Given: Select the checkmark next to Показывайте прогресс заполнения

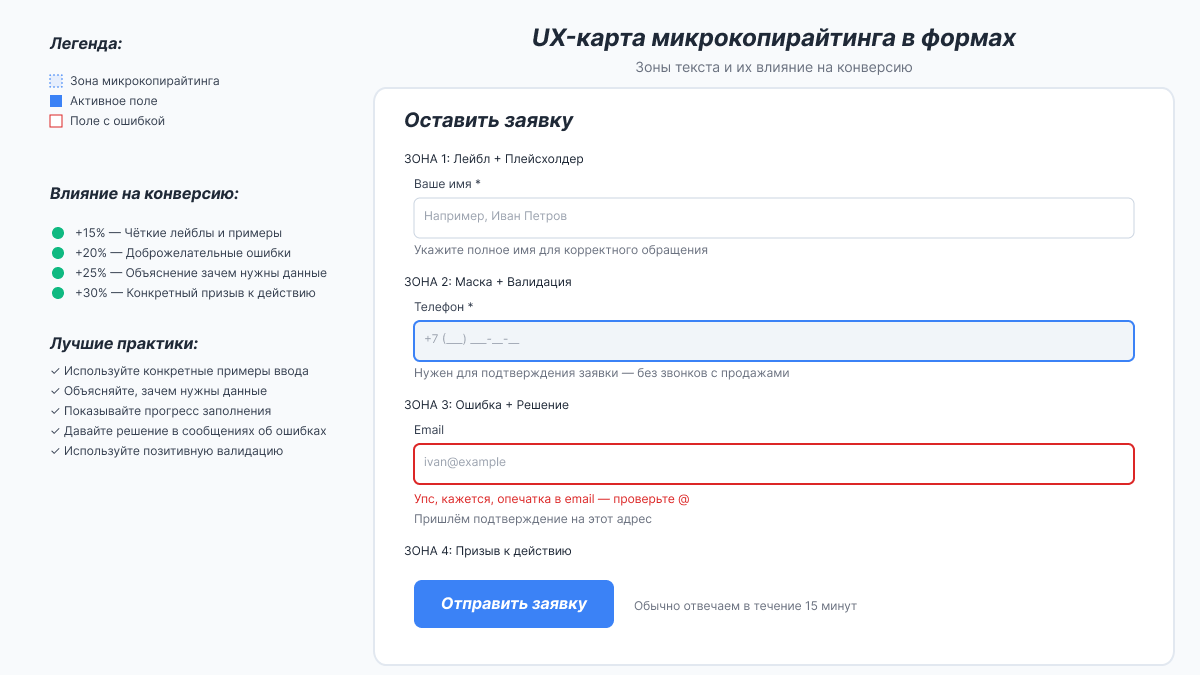Looking at the screenshot, I should point(54,410).
